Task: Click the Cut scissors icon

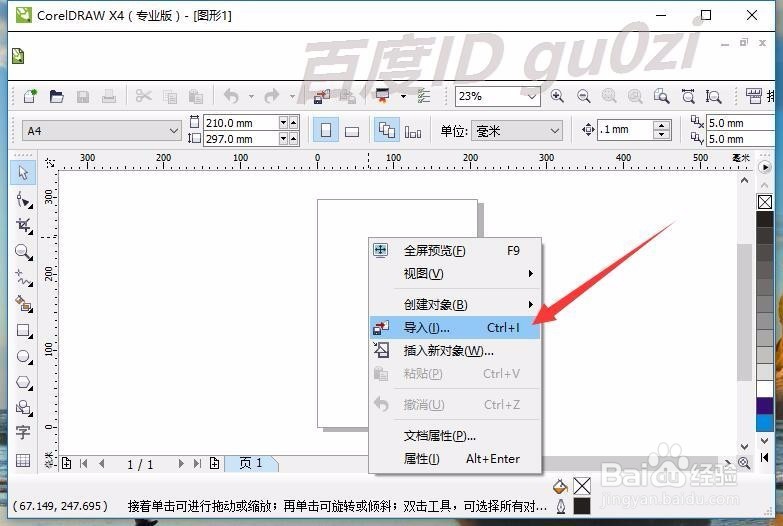Action: tap(143, 95)
